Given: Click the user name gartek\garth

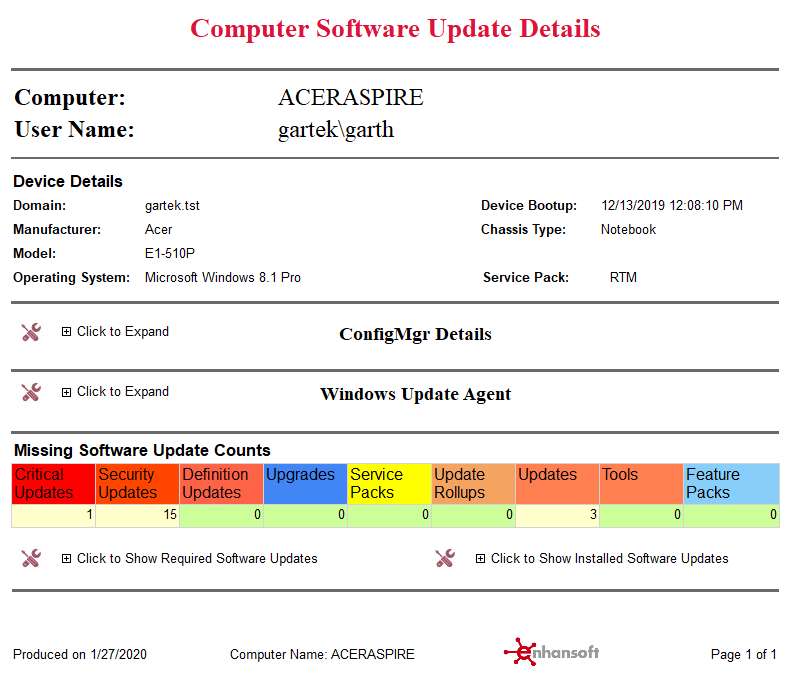Looking at the screenshot, I should pyautogui.click(x=335, y=130).
